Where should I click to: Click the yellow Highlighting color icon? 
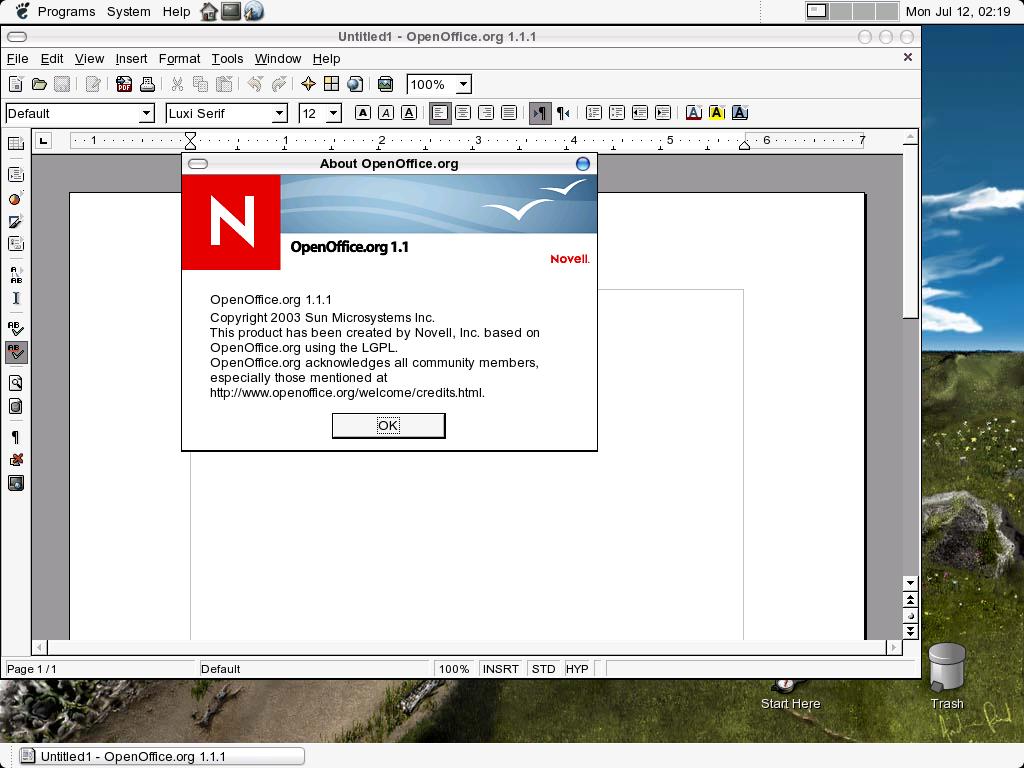click(x=716, y=113)
